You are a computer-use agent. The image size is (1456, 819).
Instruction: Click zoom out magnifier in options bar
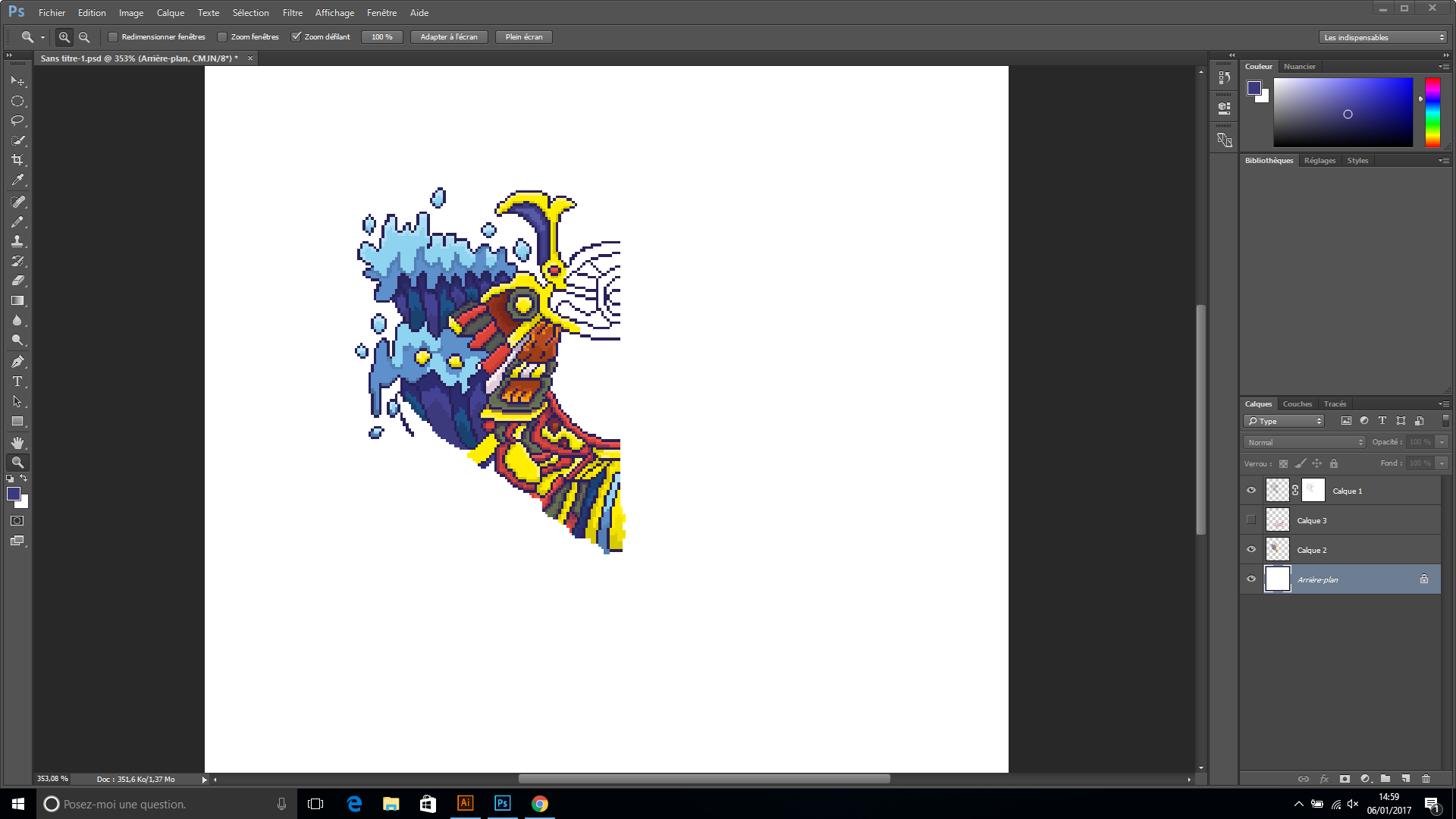(x=84, y=37)
